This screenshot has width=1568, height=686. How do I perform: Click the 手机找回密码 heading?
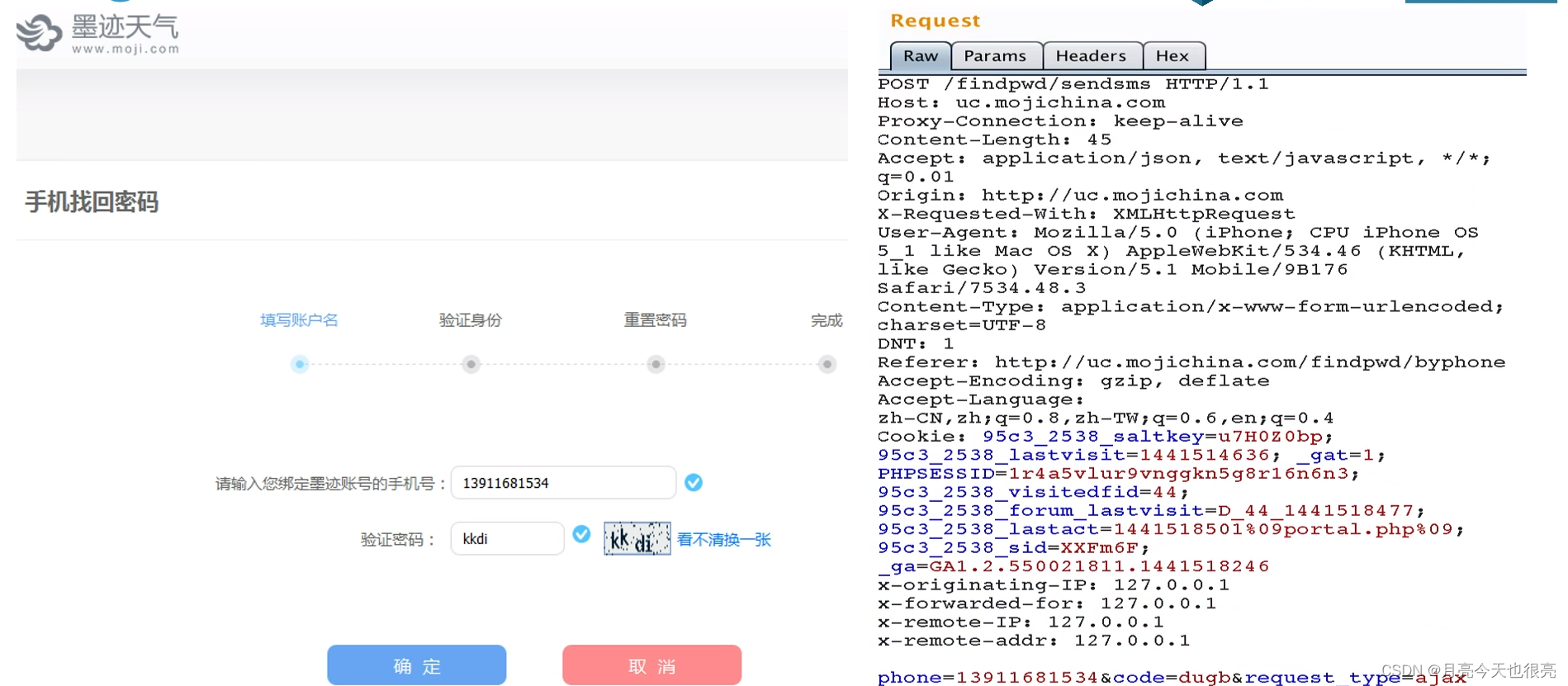coord(92,202)
